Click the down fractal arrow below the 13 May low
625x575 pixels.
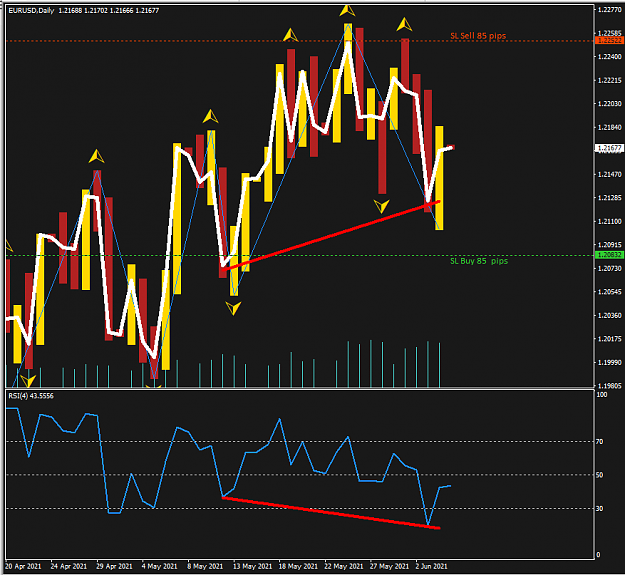tap(233, 308)
